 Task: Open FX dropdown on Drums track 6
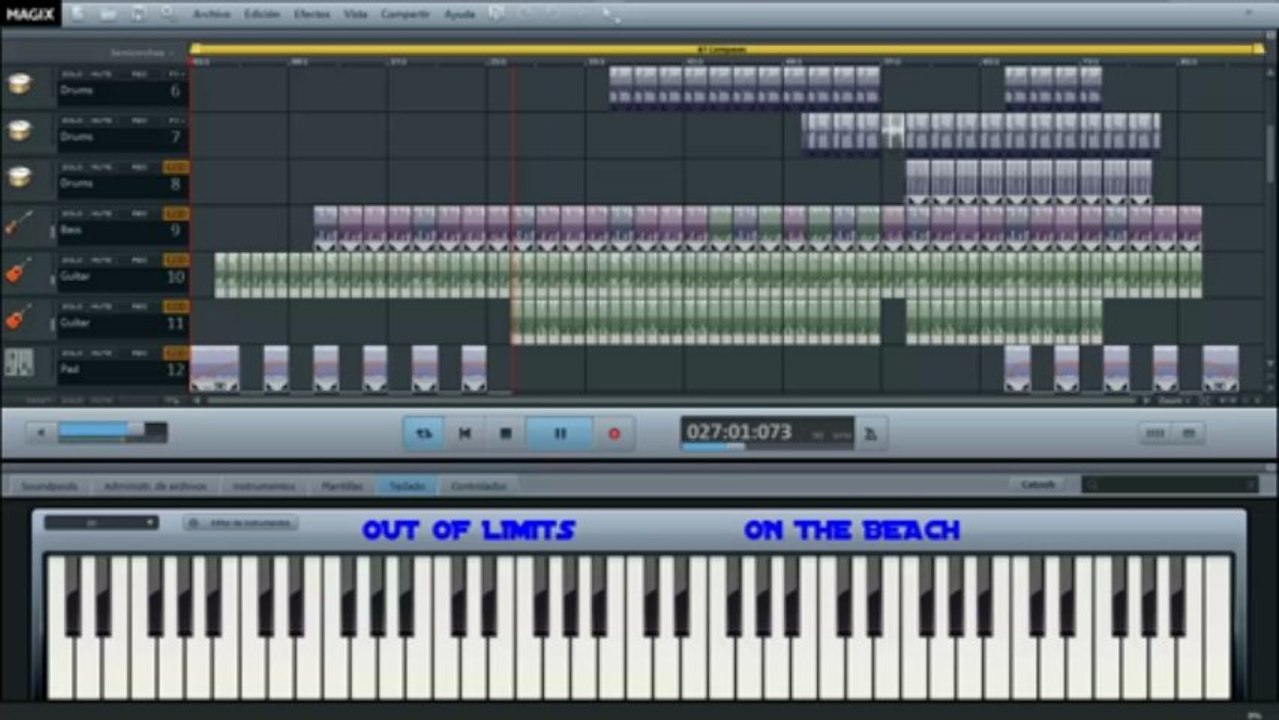(176, 74)
